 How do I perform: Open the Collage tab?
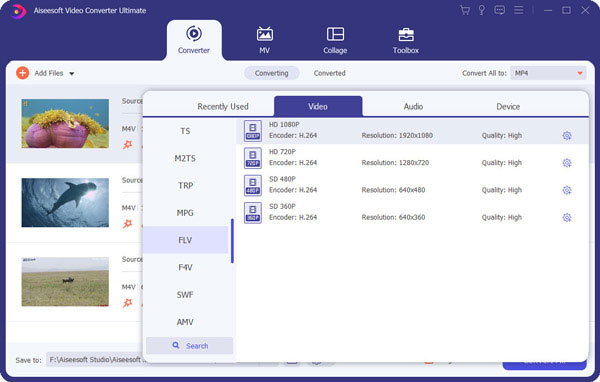point(335,40)
